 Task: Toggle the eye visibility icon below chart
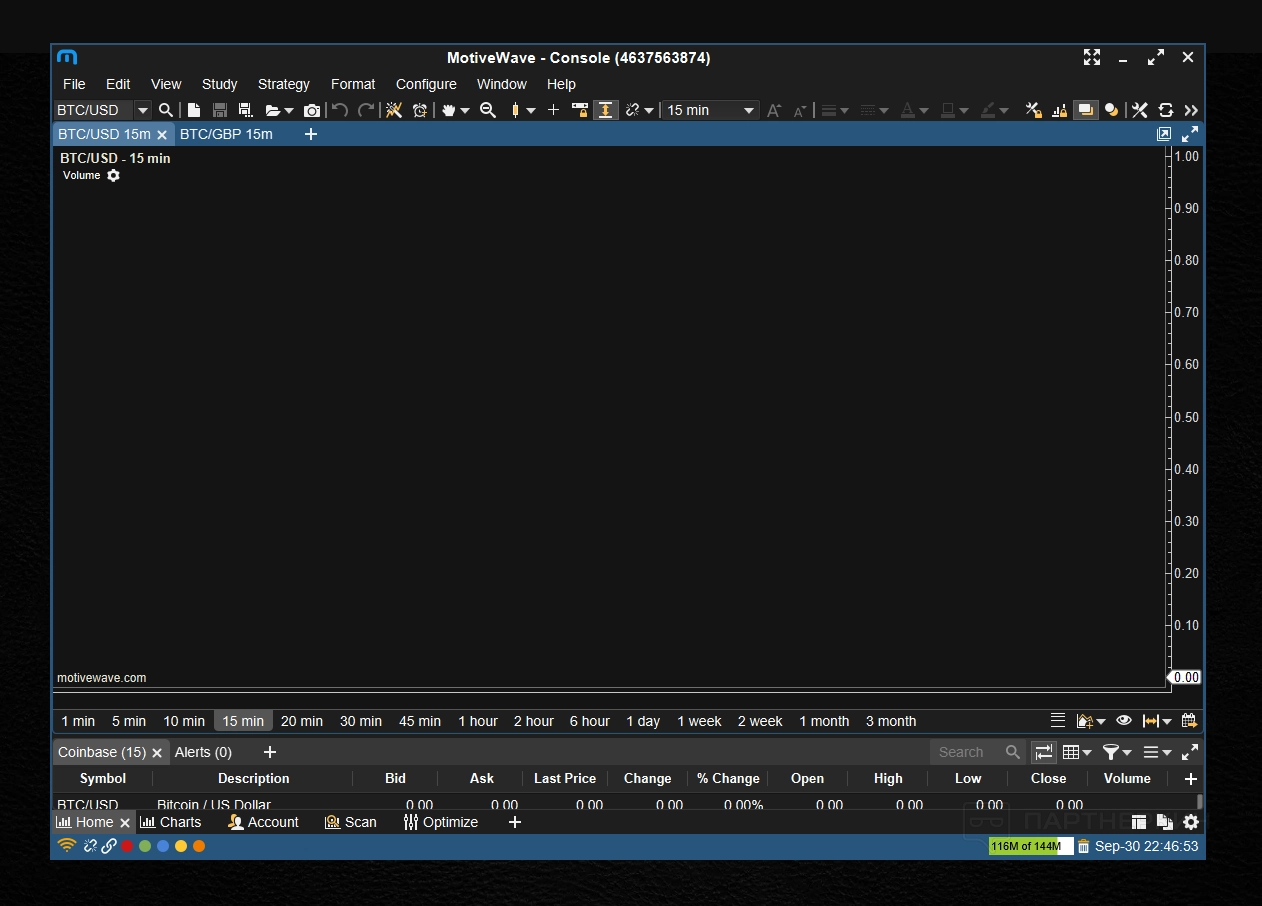pos(1124,721)
